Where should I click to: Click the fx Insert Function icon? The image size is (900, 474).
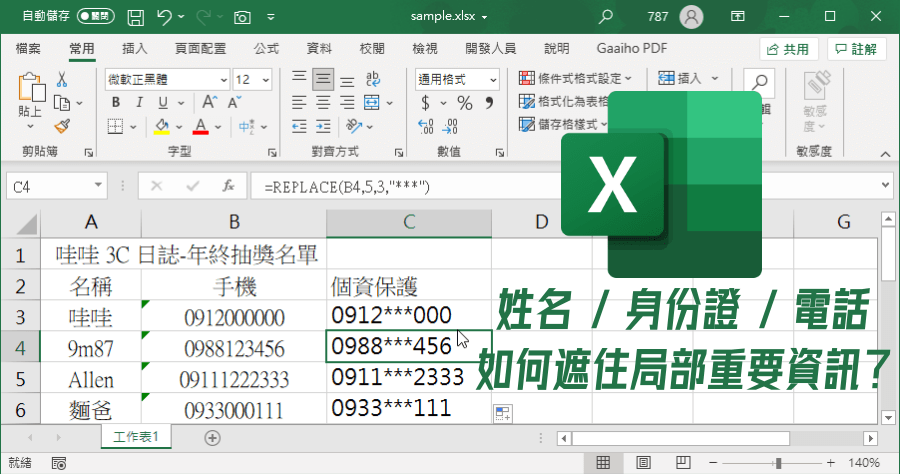228,186
